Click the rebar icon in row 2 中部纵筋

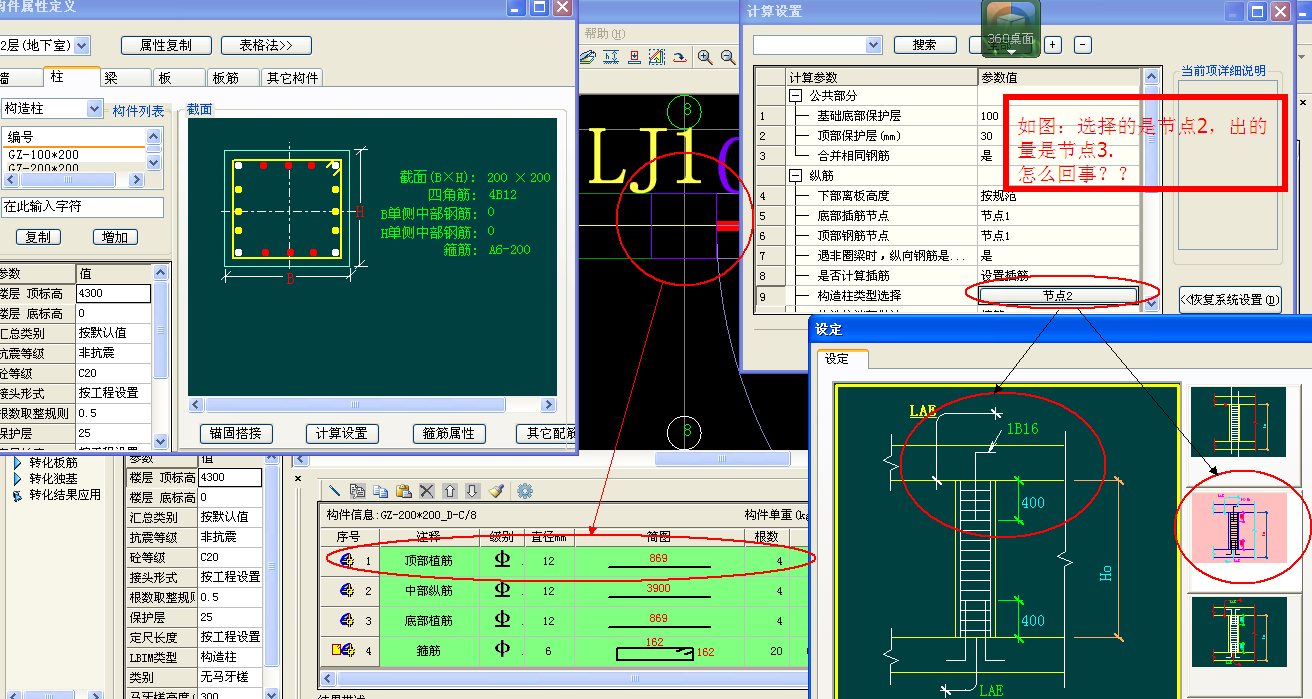coord(347,591)
